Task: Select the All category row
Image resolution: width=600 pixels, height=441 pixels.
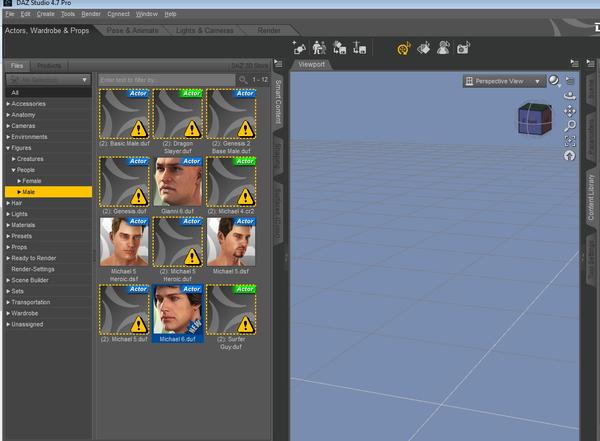Action: [x=48, y=93]
